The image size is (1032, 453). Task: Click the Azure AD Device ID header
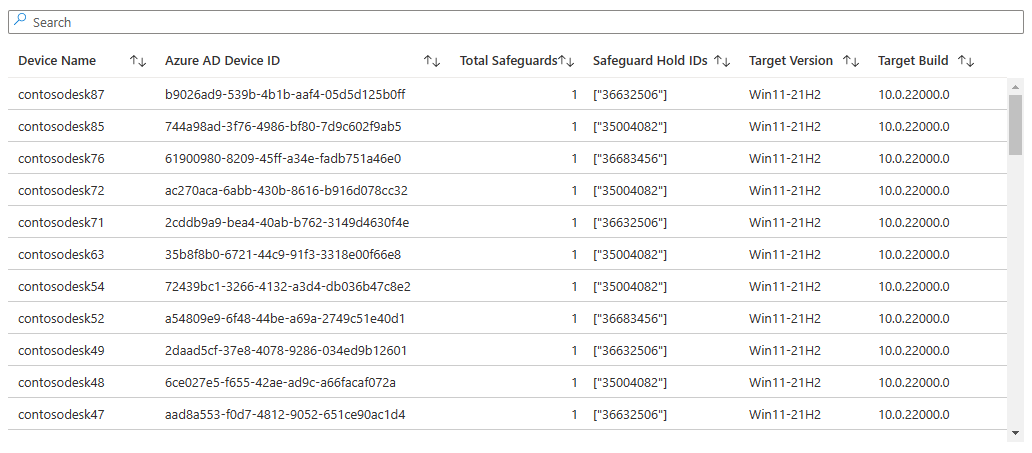coord(222,61)
